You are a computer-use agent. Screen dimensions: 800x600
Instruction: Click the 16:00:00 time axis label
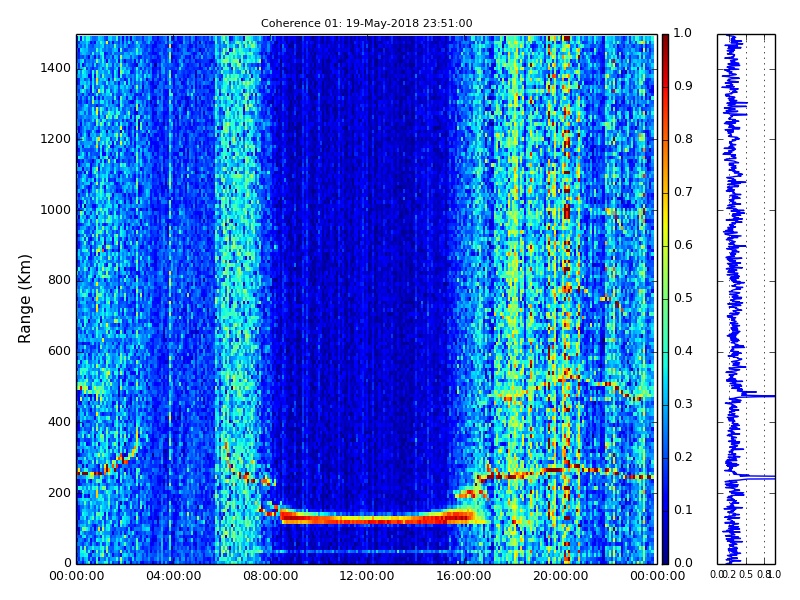(x=464, y=576)
